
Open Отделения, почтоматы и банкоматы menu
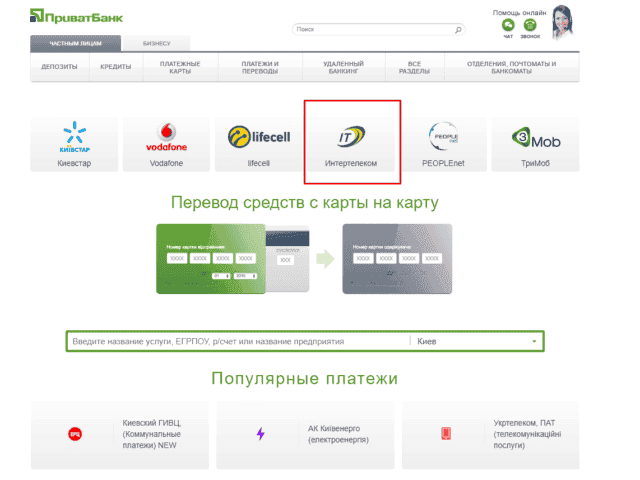point(511,67)
